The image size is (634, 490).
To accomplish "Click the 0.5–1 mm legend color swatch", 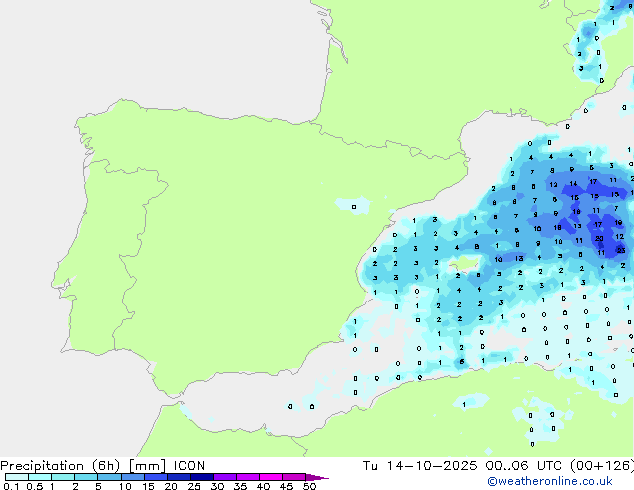I will (40, 477).
